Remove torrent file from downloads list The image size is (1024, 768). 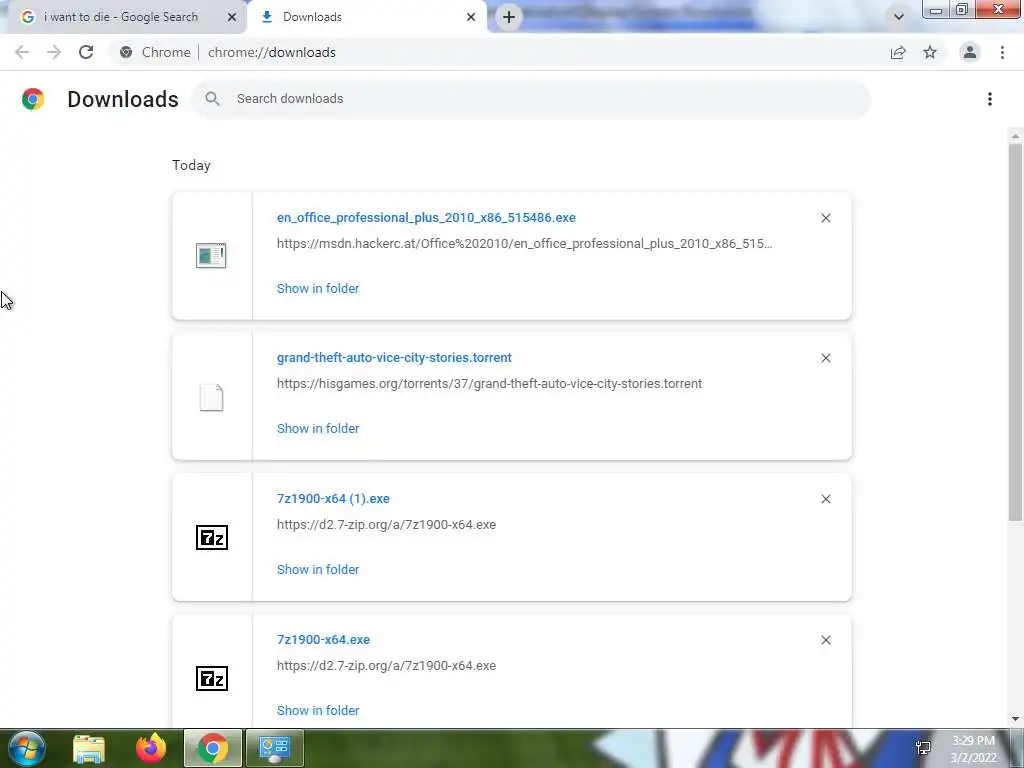[x=825, y=358]
